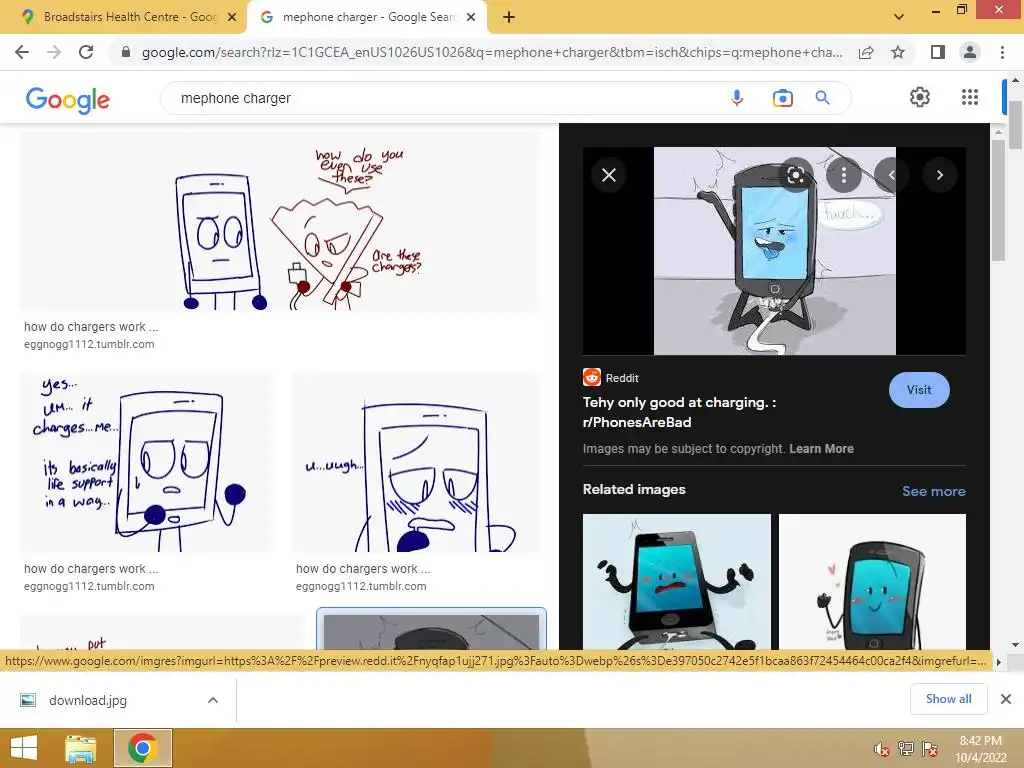
Task: Click Show all downloads
Action: (948, 699)
